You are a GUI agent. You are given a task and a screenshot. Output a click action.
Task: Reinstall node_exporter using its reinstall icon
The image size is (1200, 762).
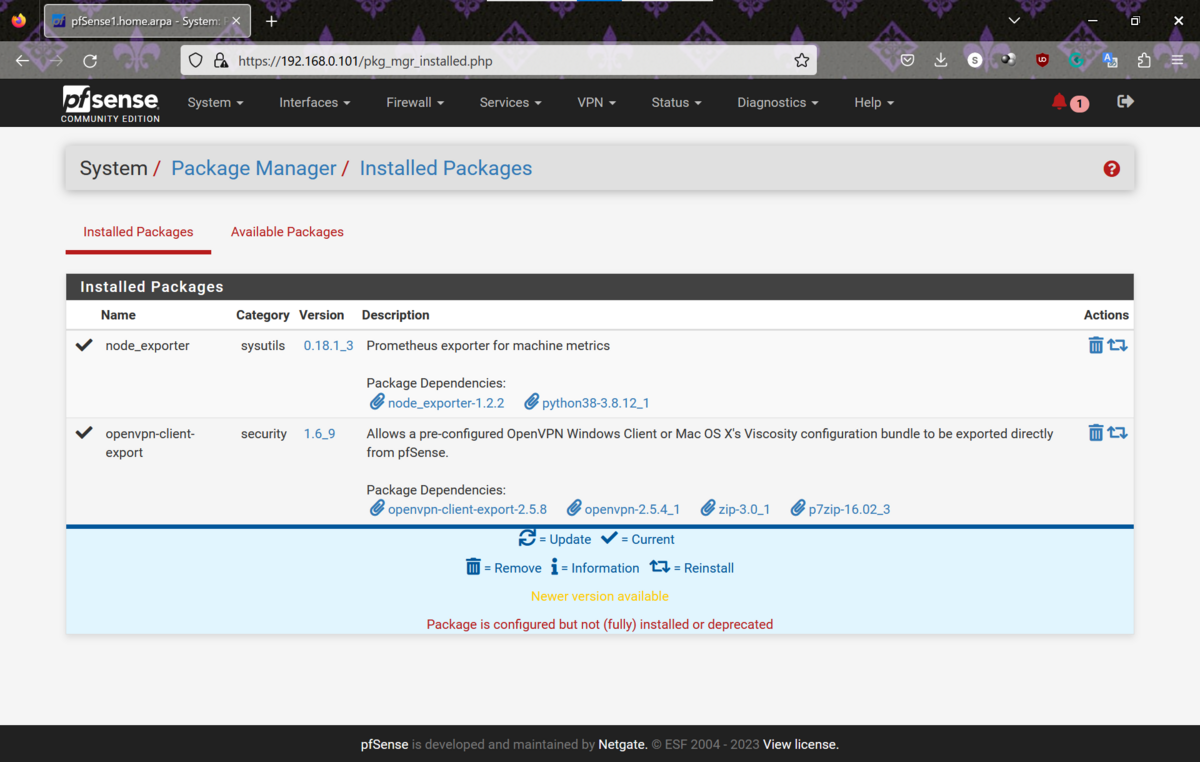(x=1118, y=344)
